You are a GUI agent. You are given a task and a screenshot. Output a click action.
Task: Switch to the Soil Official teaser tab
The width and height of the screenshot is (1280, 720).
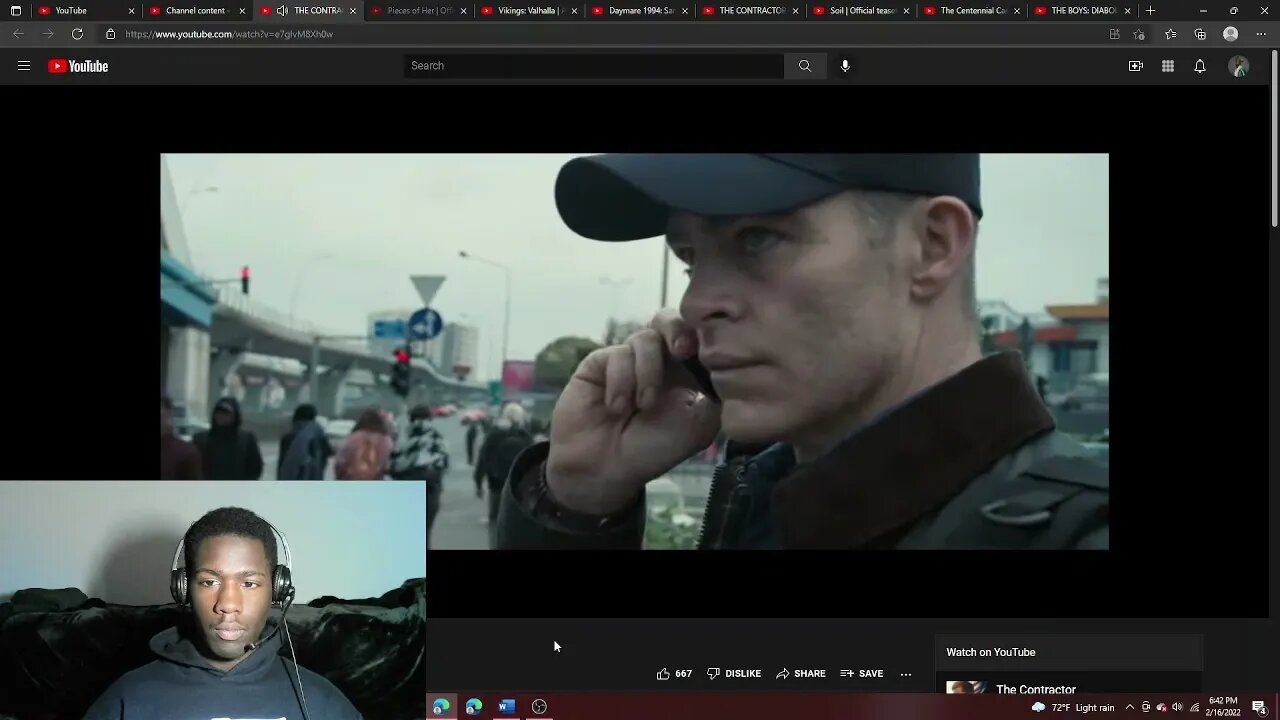point(861,10)
